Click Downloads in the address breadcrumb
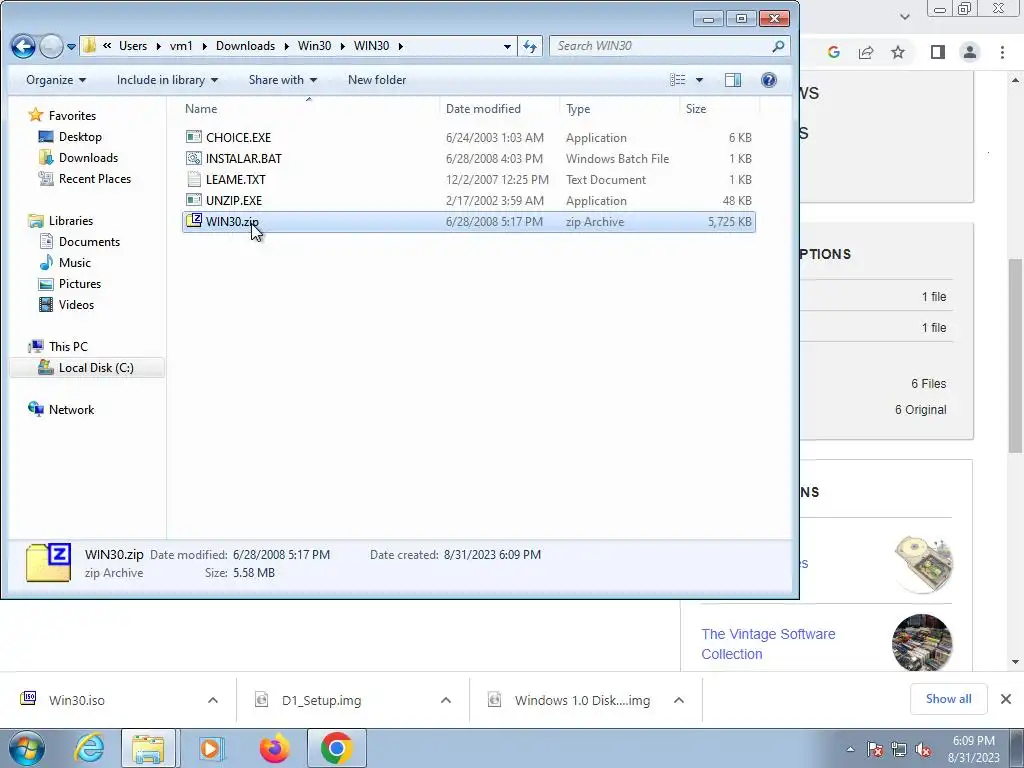The image size is (1024, 768). 245,46
